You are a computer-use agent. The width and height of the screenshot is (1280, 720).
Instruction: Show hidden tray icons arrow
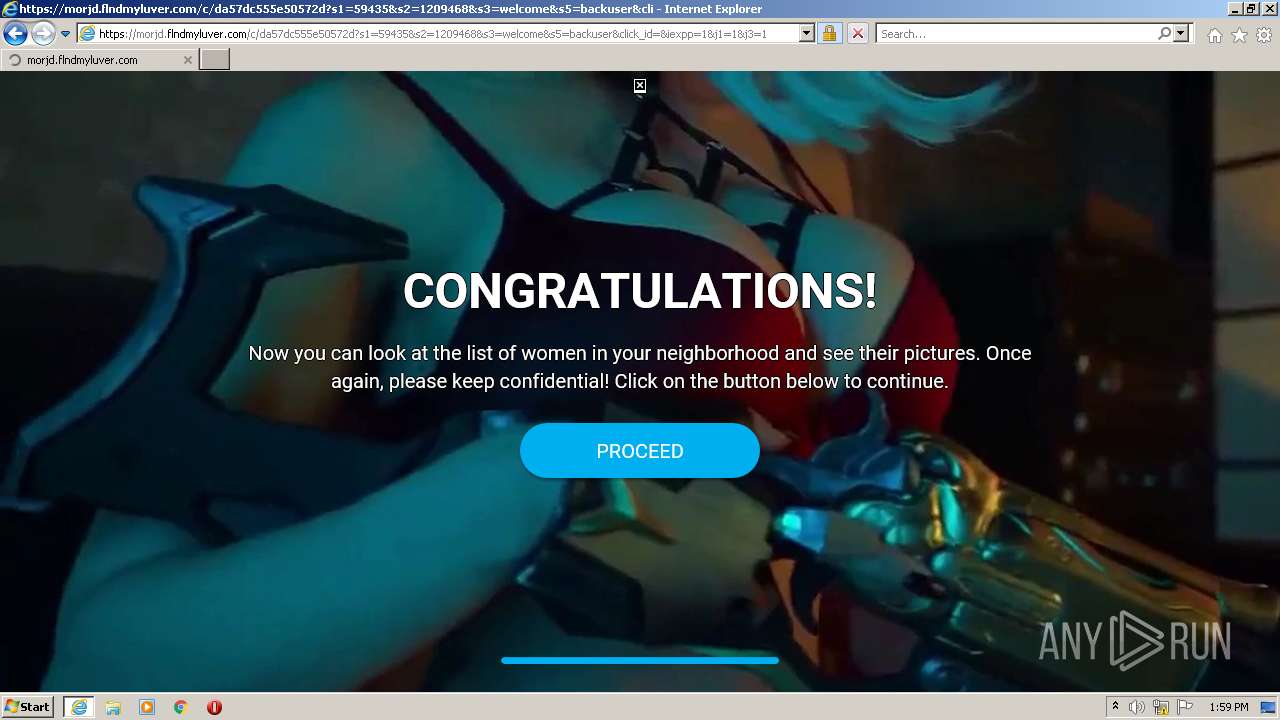(x=1115, y=707)
